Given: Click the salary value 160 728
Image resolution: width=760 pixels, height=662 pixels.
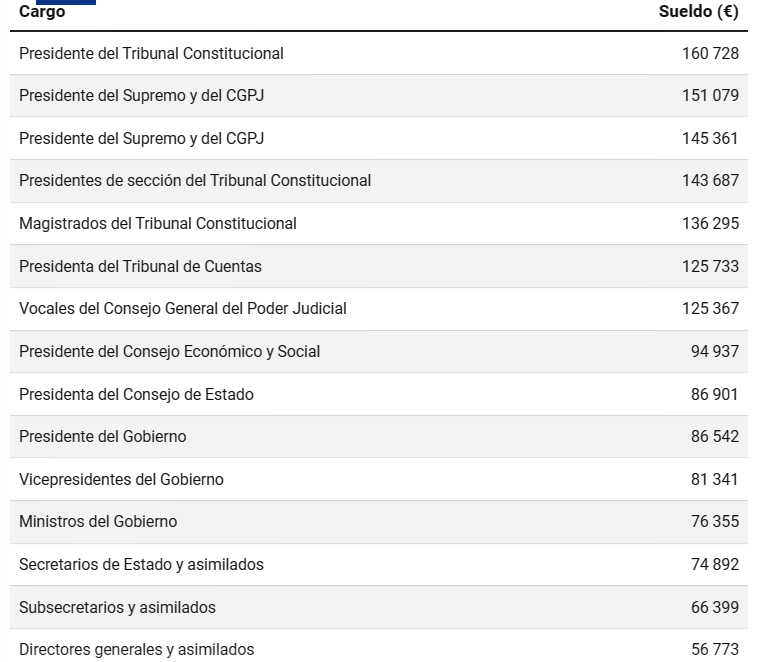Looking at the screenshot, I should coord(711,53).
